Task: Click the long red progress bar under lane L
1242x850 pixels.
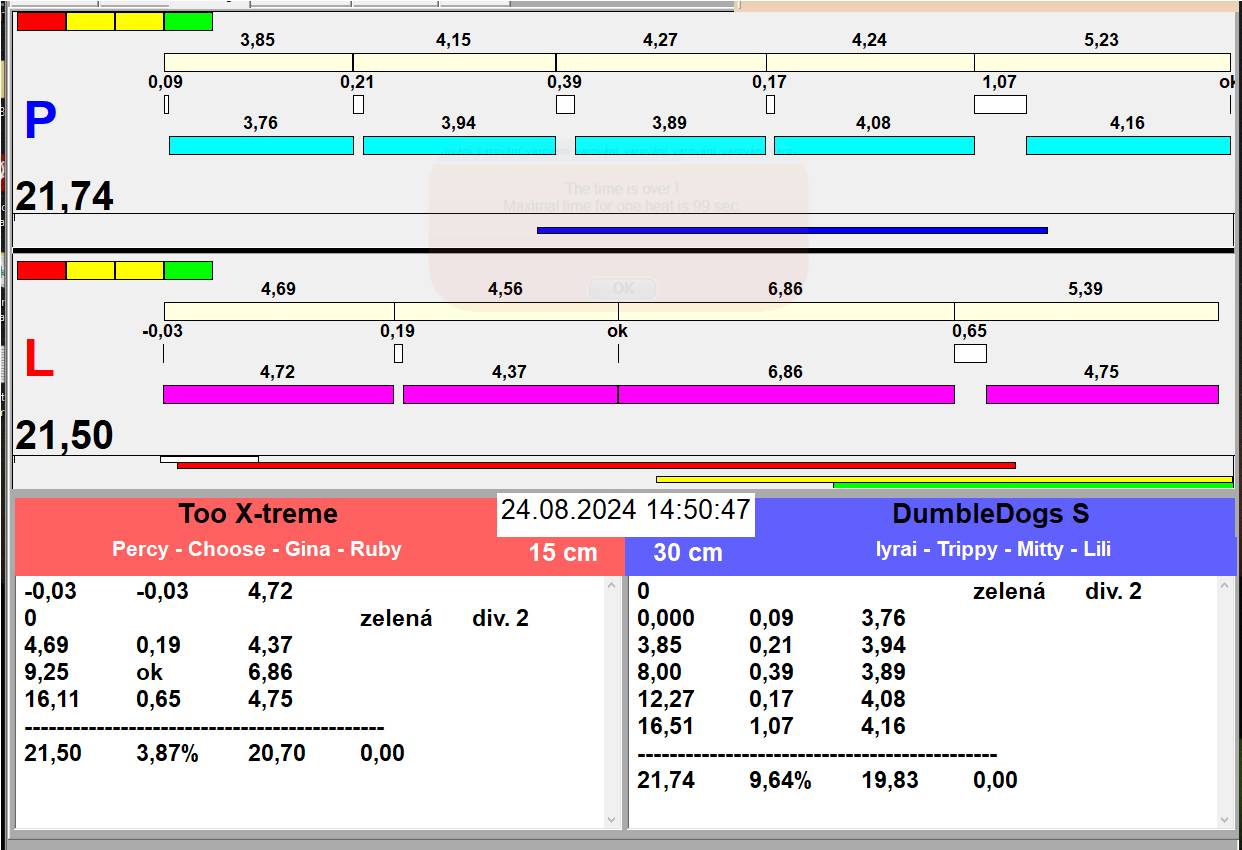Action: pyautogui.click(x=596, y=465)
